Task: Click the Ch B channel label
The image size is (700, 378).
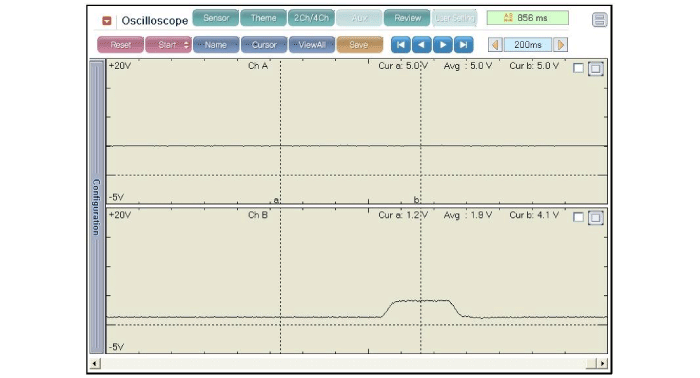Action: (258, 215)
